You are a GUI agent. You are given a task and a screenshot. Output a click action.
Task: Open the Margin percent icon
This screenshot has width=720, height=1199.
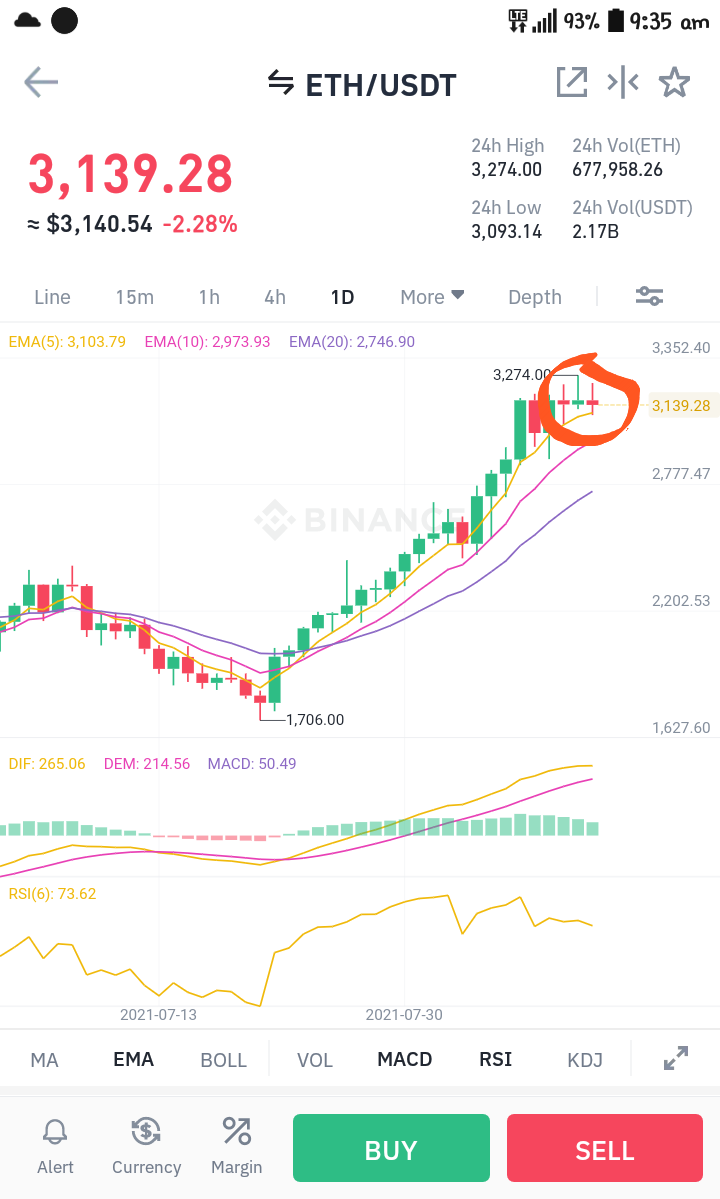tap(236, 1131)
